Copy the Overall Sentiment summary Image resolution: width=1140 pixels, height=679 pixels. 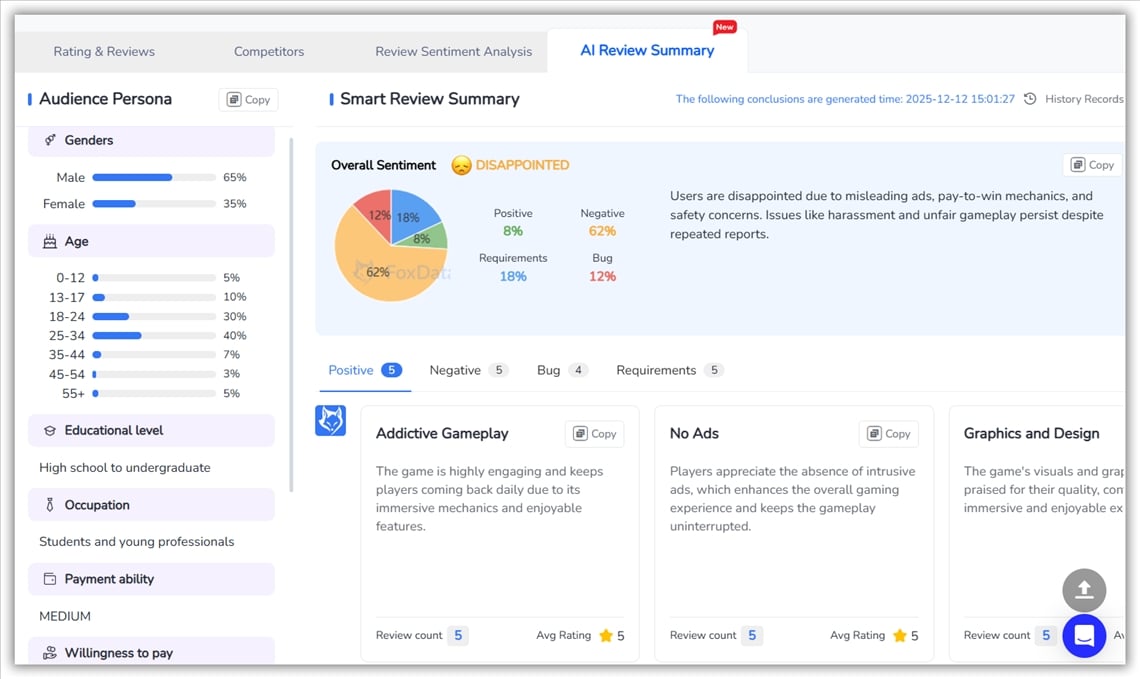1092,165
